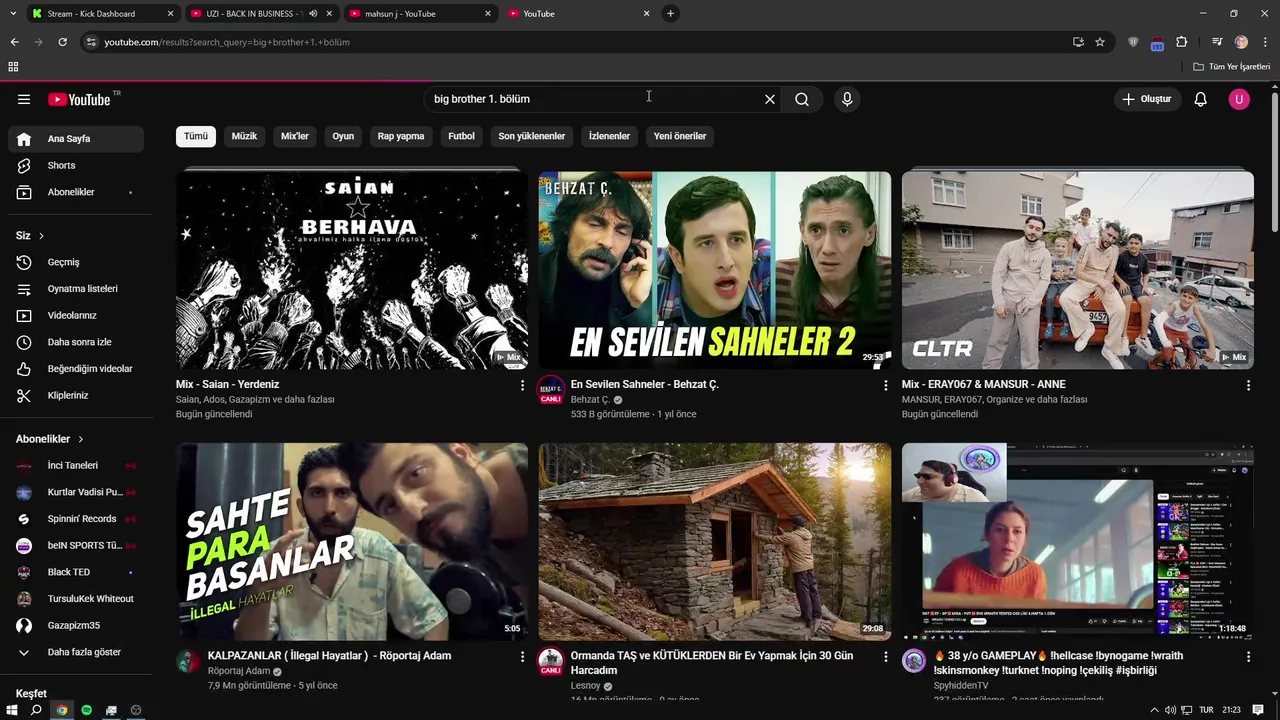Open the account avatar menu
Image resolution: width=1280 pixels, height=720 pixels.
point(1239,99)
